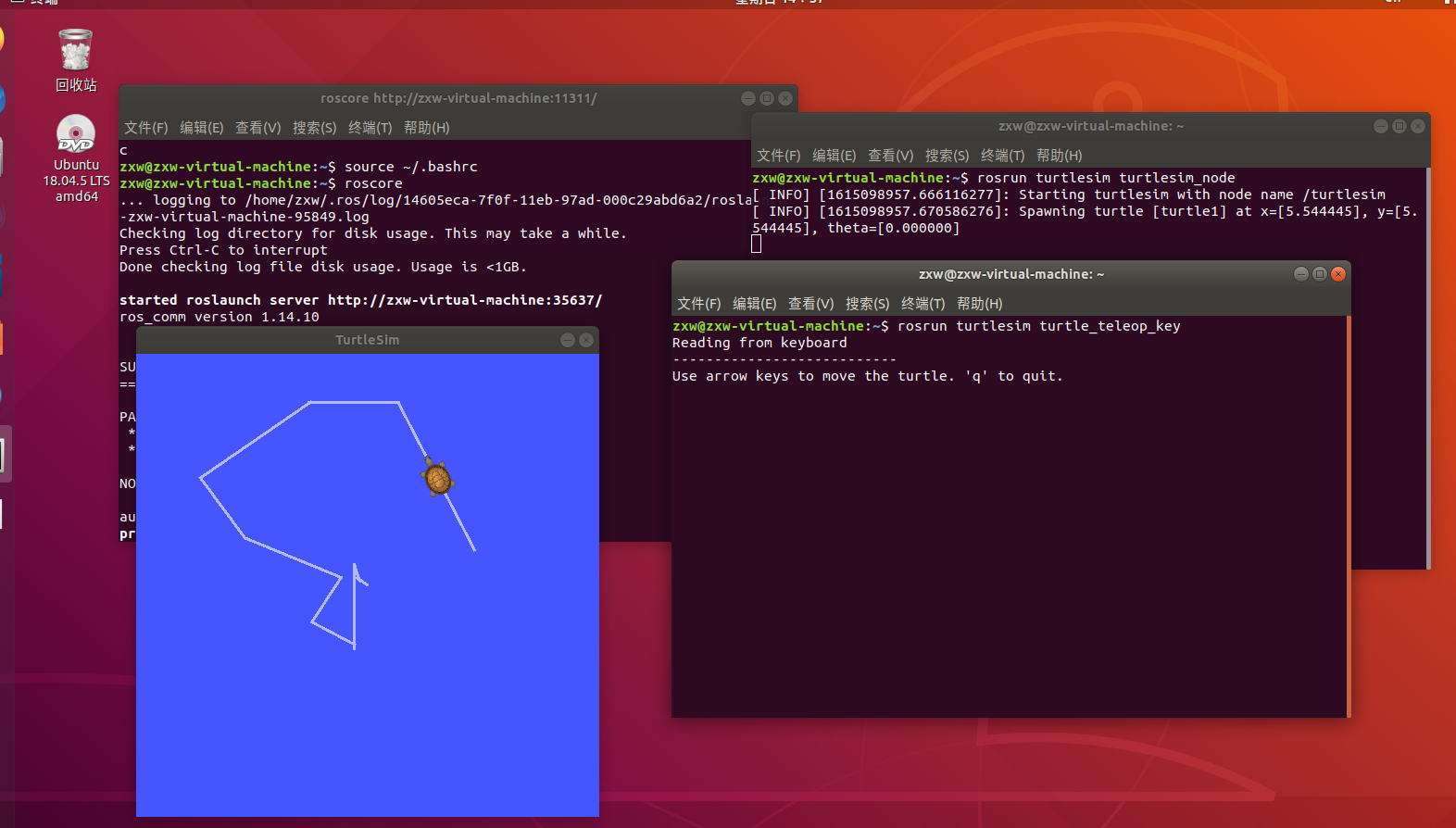Screen dimensions: 1456x828
Task: Maximize the turtle_teleop_key terminal window
Action: coord(1320,274)
